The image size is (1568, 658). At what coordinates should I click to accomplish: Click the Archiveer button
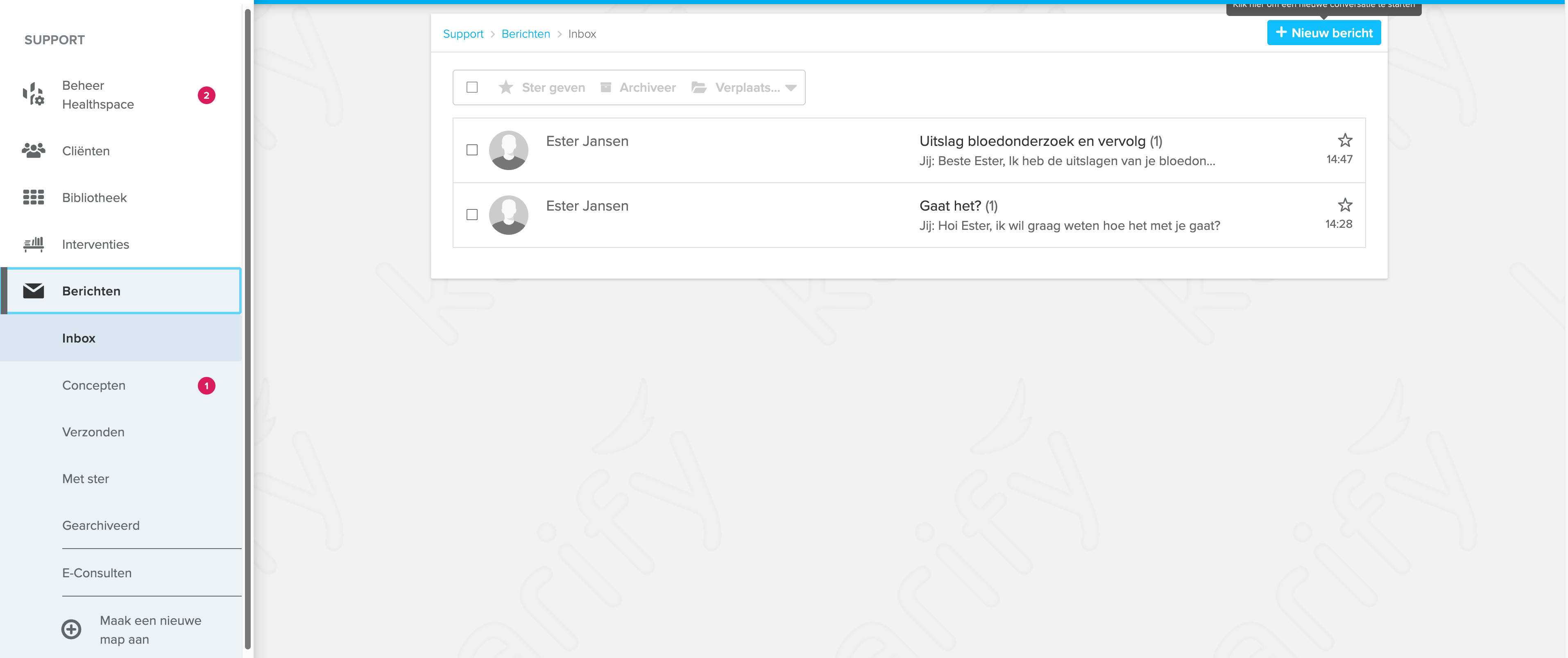tap(638, 88)
